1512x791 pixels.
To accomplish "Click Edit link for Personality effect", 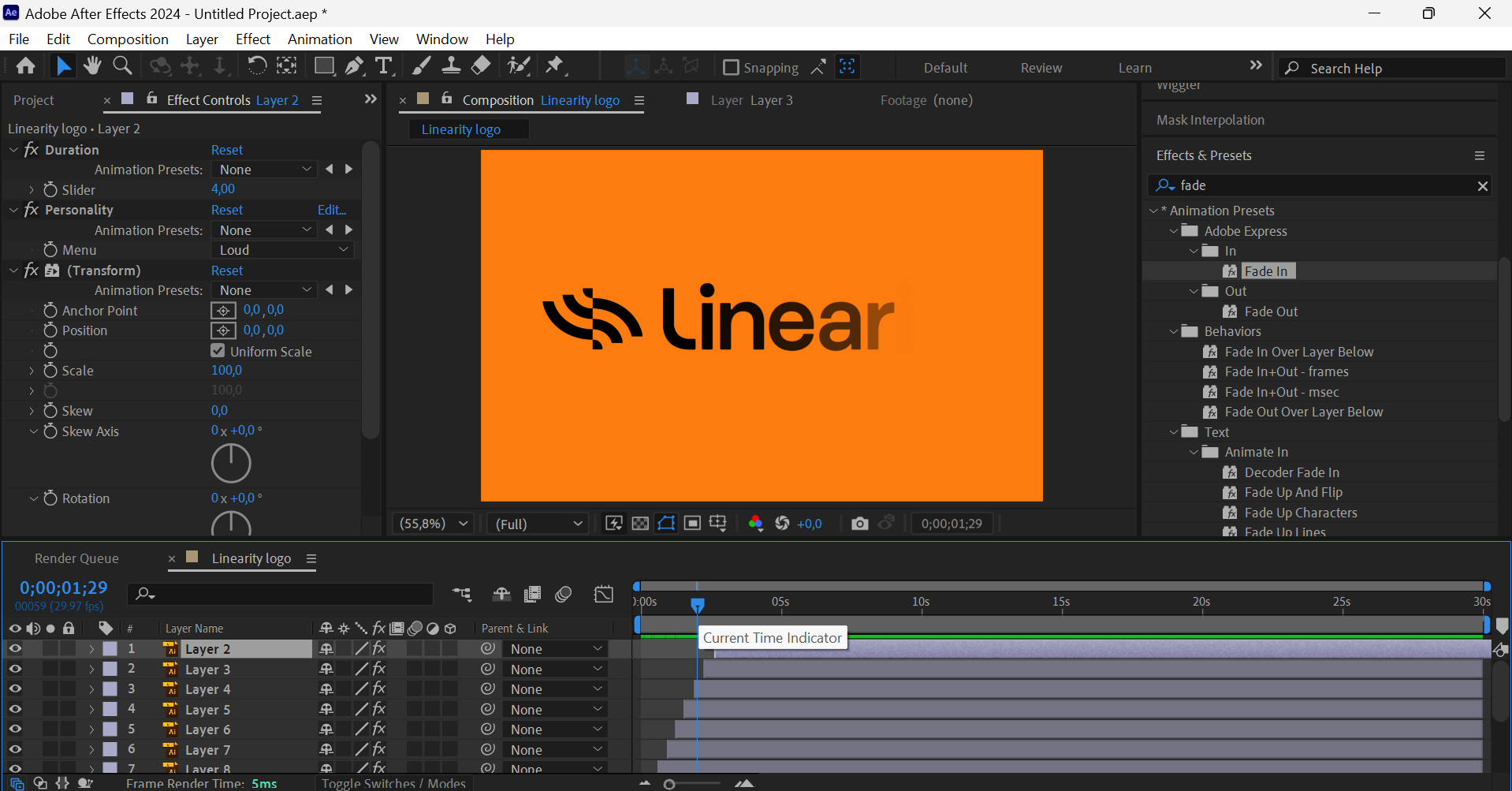I will tap(332, 210).
